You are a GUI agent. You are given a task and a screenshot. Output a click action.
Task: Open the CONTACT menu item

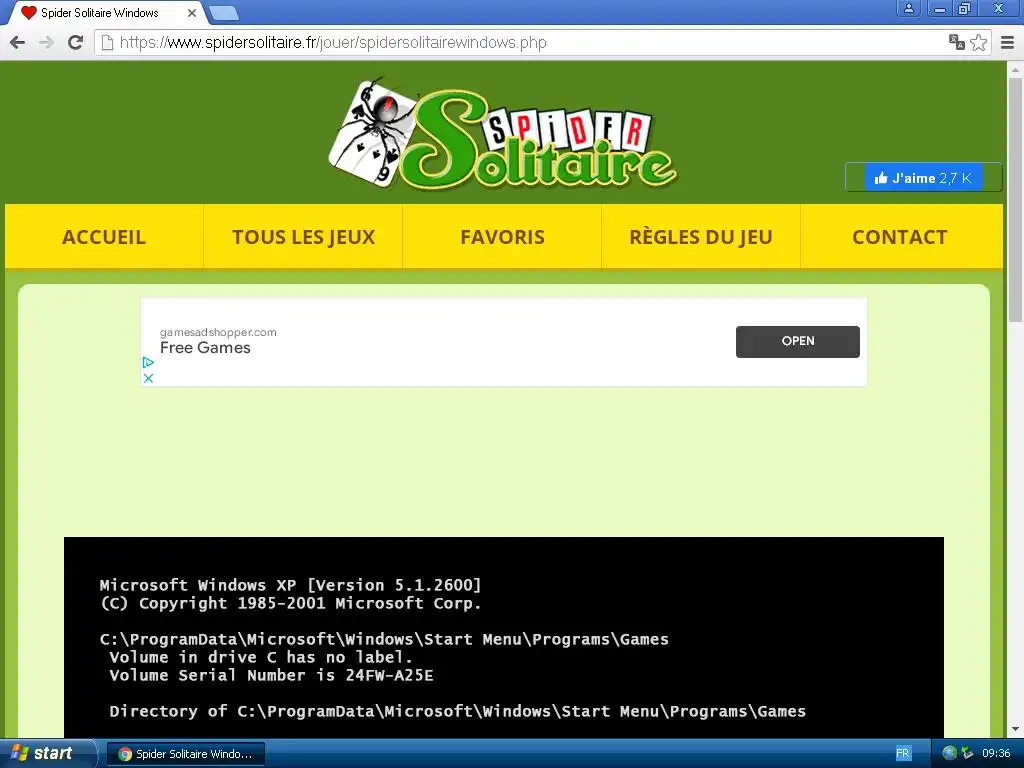(900, 236)
